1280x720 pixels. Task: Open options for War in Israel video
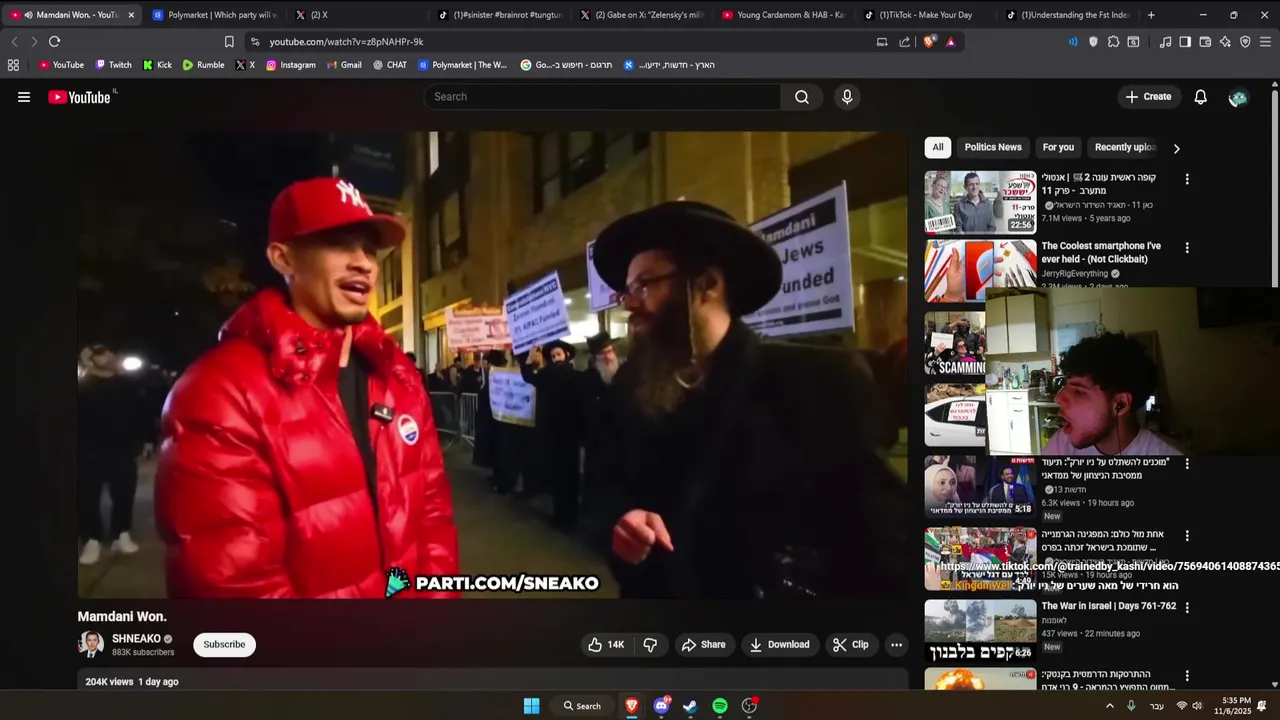1187,607
